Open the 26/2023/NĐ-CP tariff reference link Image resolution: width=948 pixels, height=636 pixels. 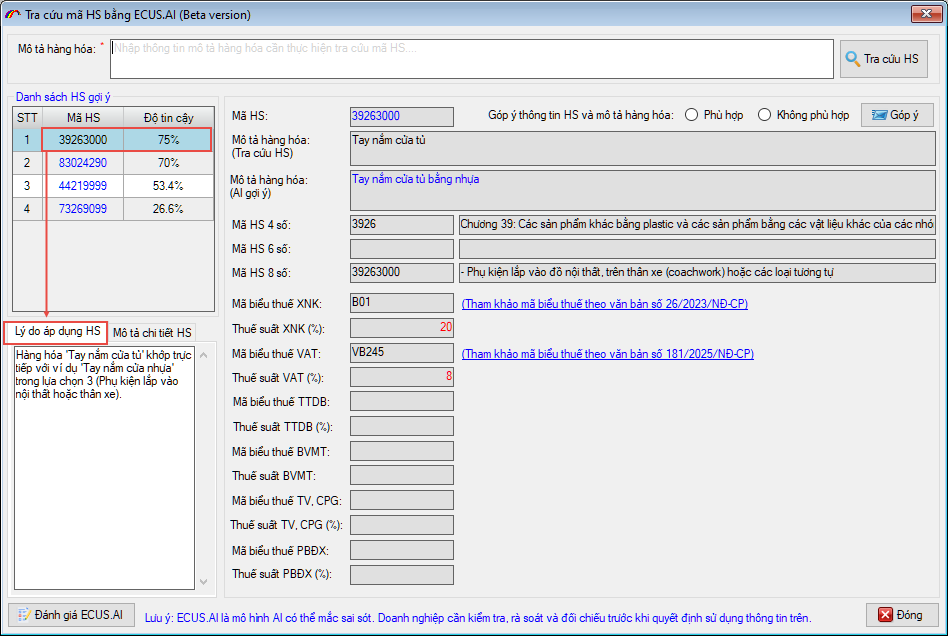[604, 304]
